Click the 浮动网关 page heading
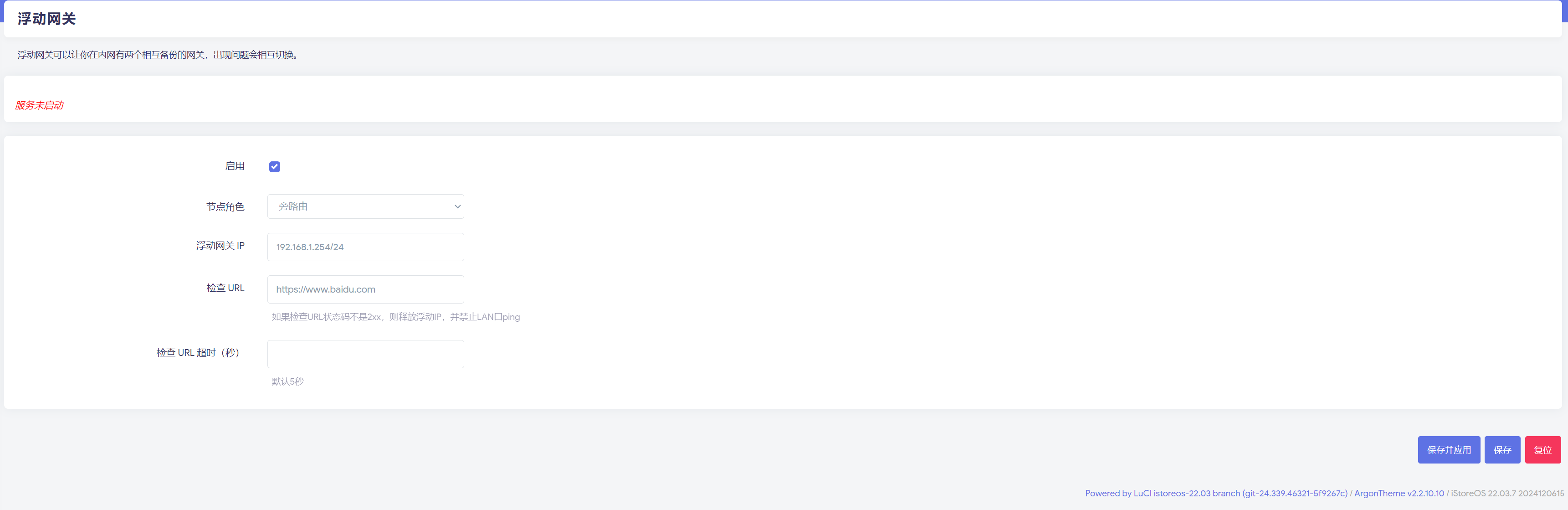Screen dimensions: 1568x510 (x=47, y=19)
